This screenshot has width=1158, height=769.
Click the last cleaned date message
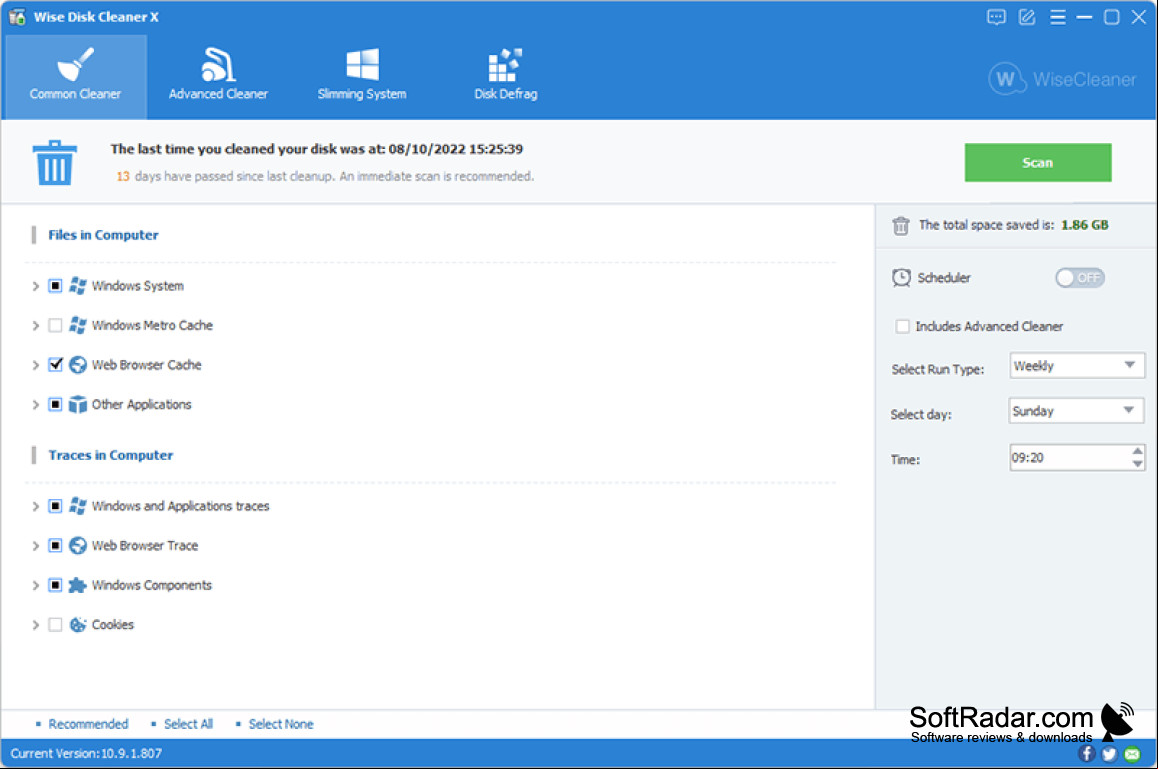tap(317, 149)
